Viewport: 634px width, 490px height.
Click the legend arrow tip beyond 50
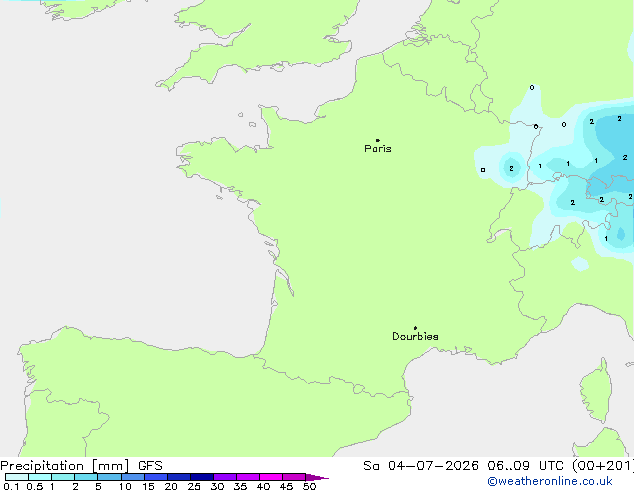[x=317, y=477]
